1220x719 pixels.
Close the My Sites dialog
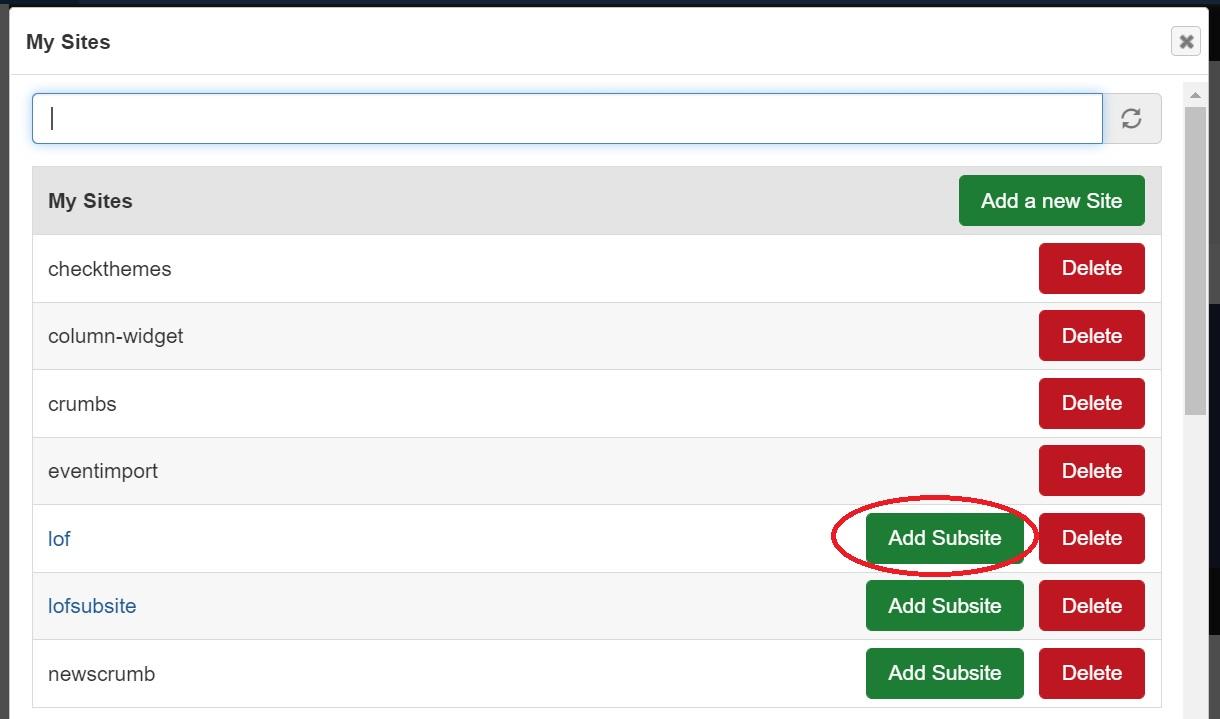1186,41
